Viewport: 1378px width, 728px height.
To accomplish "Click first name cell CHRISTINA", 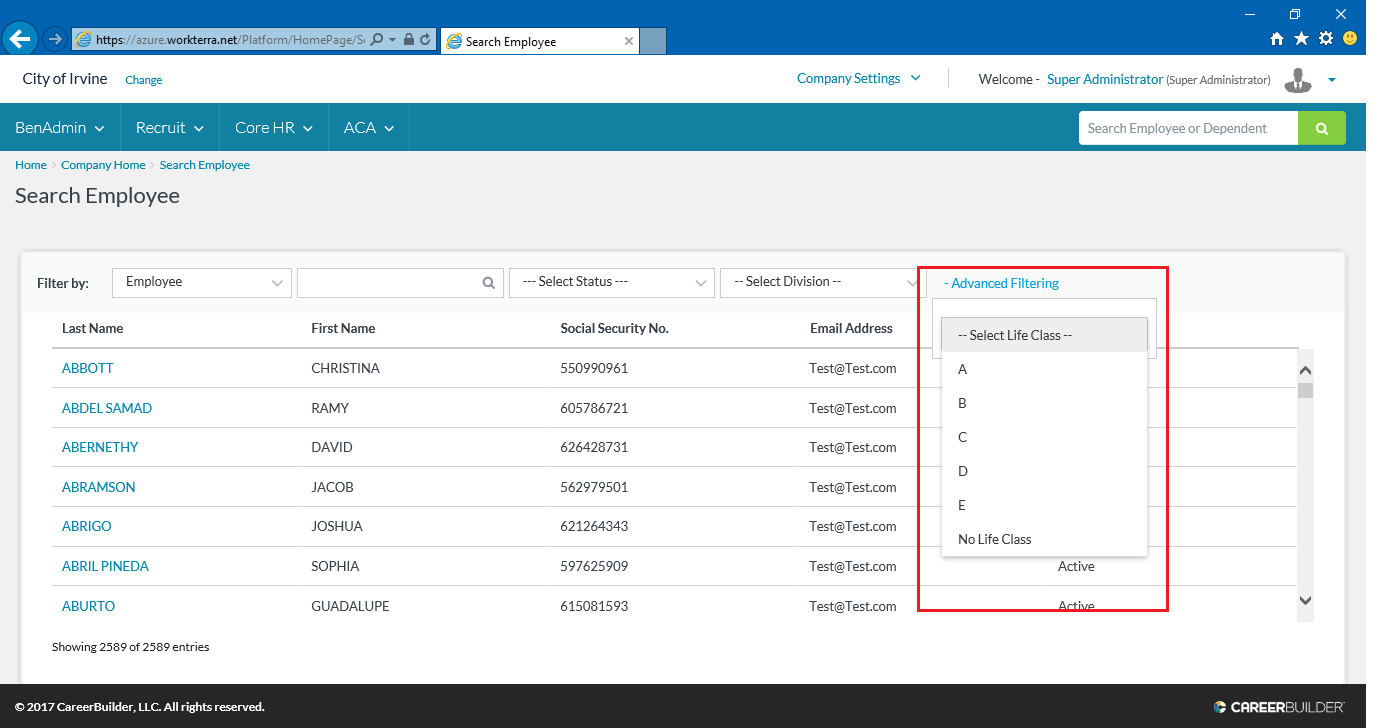I will coord(345,368).
